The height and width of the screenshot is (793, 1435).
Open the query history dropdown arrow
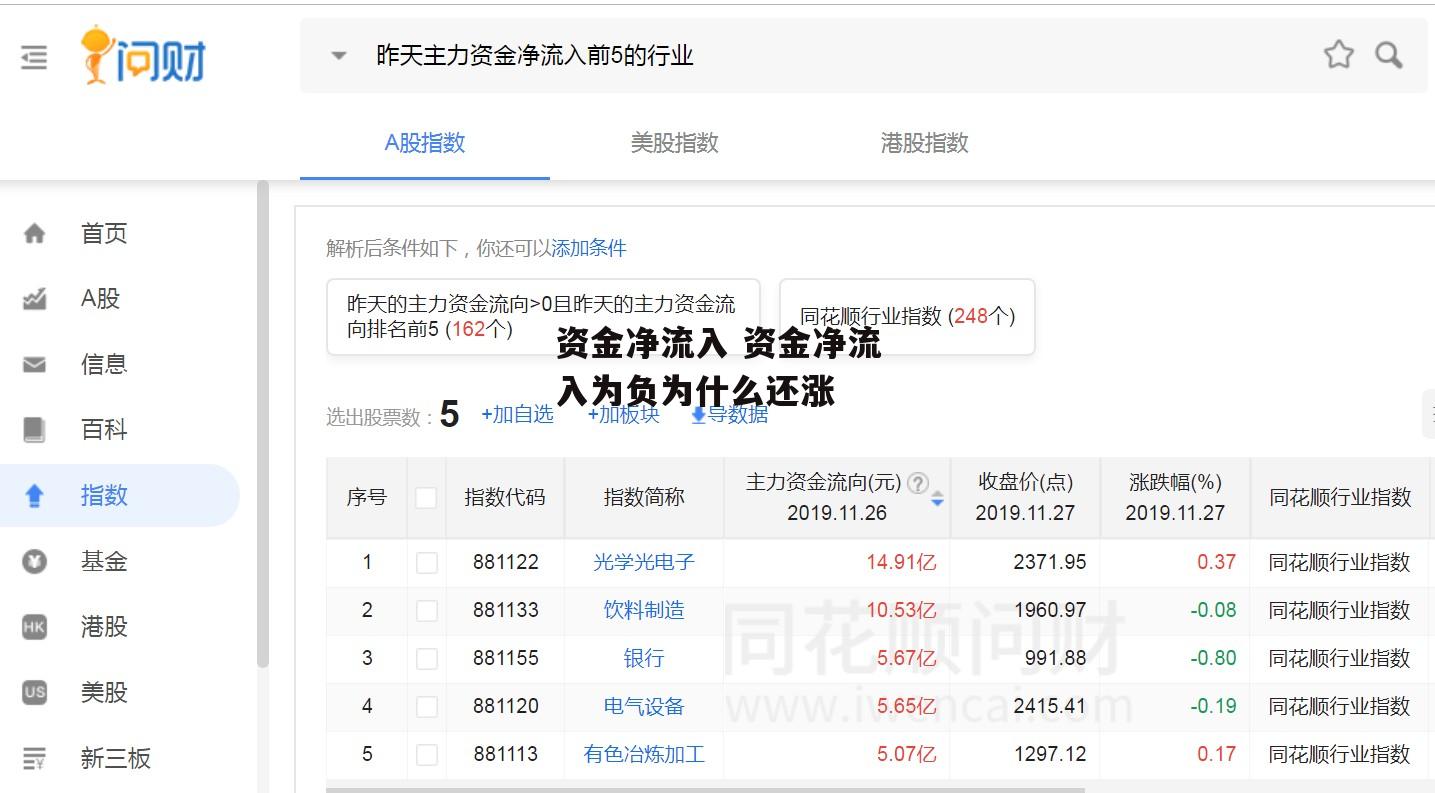pyautogui.click(x=339, y=56)
